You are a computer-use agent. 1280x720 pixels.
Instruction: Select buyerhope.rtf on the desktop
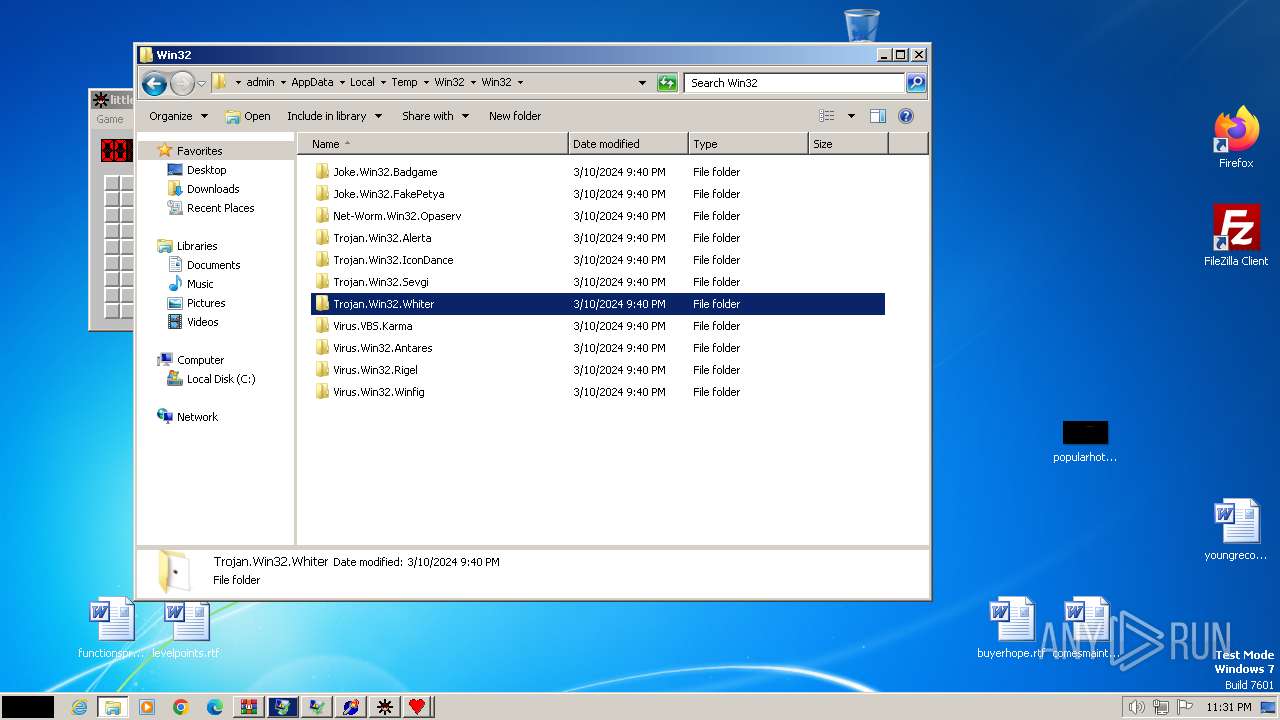tap(1011, 629)
